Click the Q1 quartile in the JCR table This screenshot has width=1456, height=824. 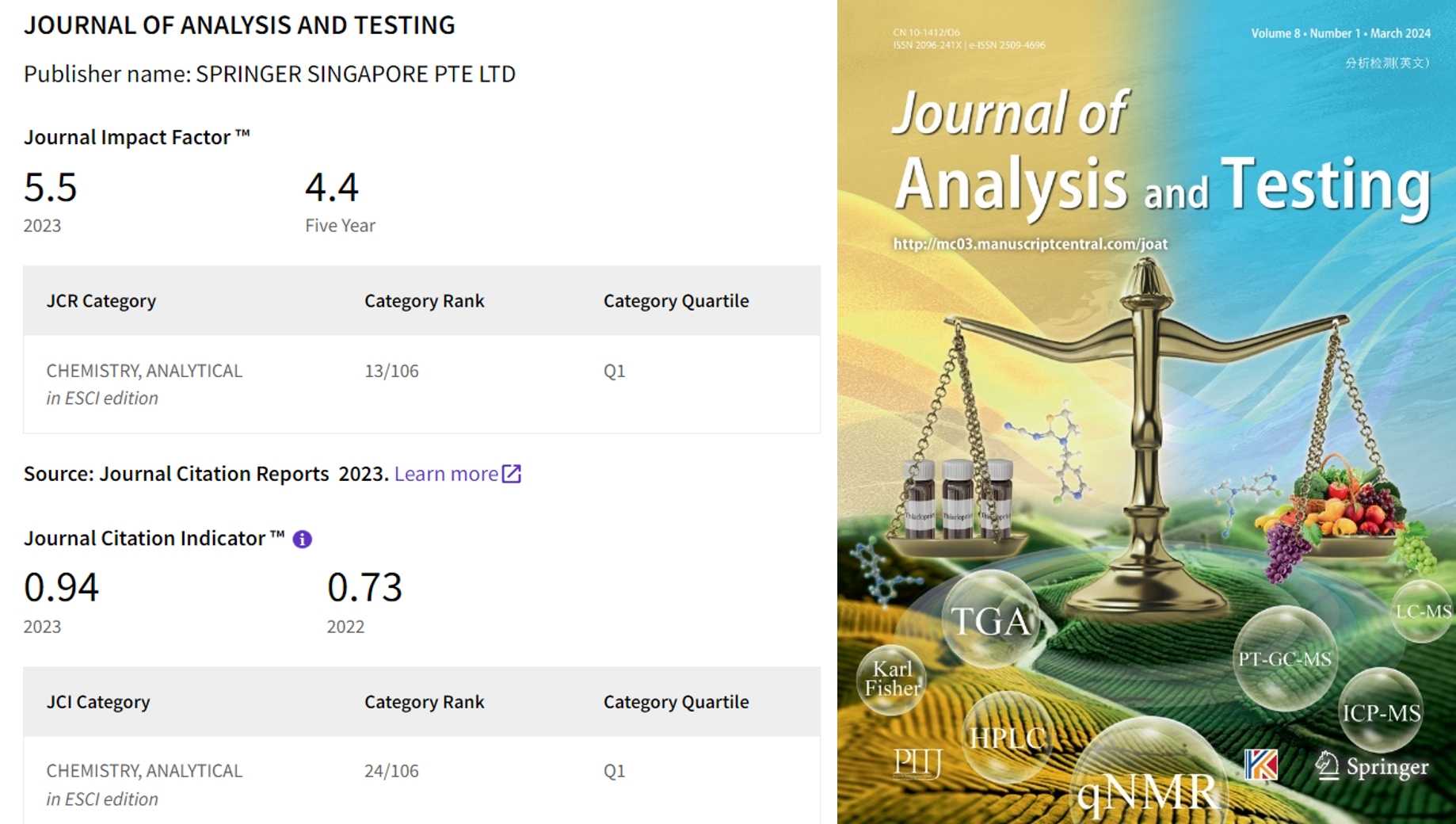coord(615,371)
